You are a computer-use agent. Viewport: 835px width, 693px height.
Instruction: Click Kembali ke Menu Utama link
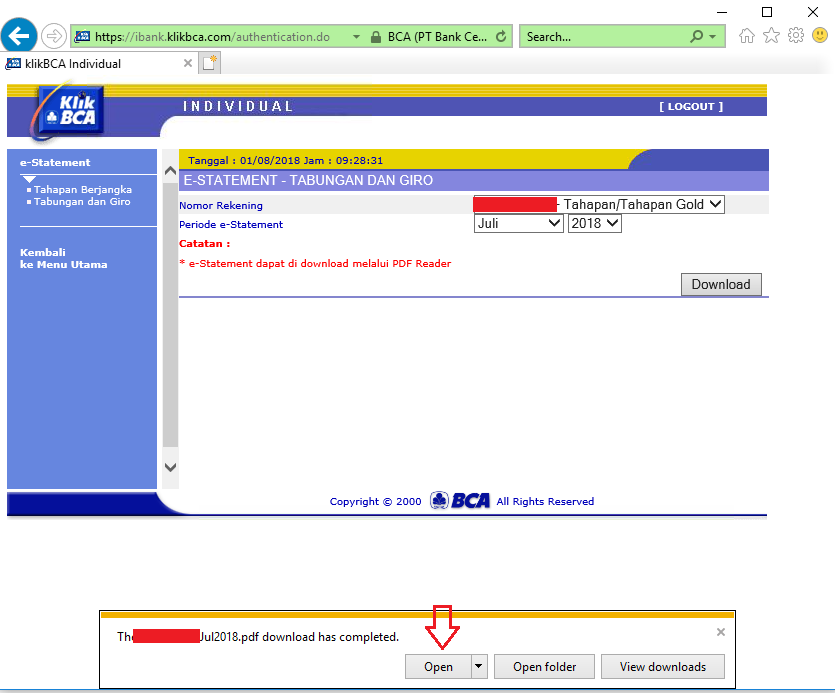pyautogui.click(x=63, y=258)
